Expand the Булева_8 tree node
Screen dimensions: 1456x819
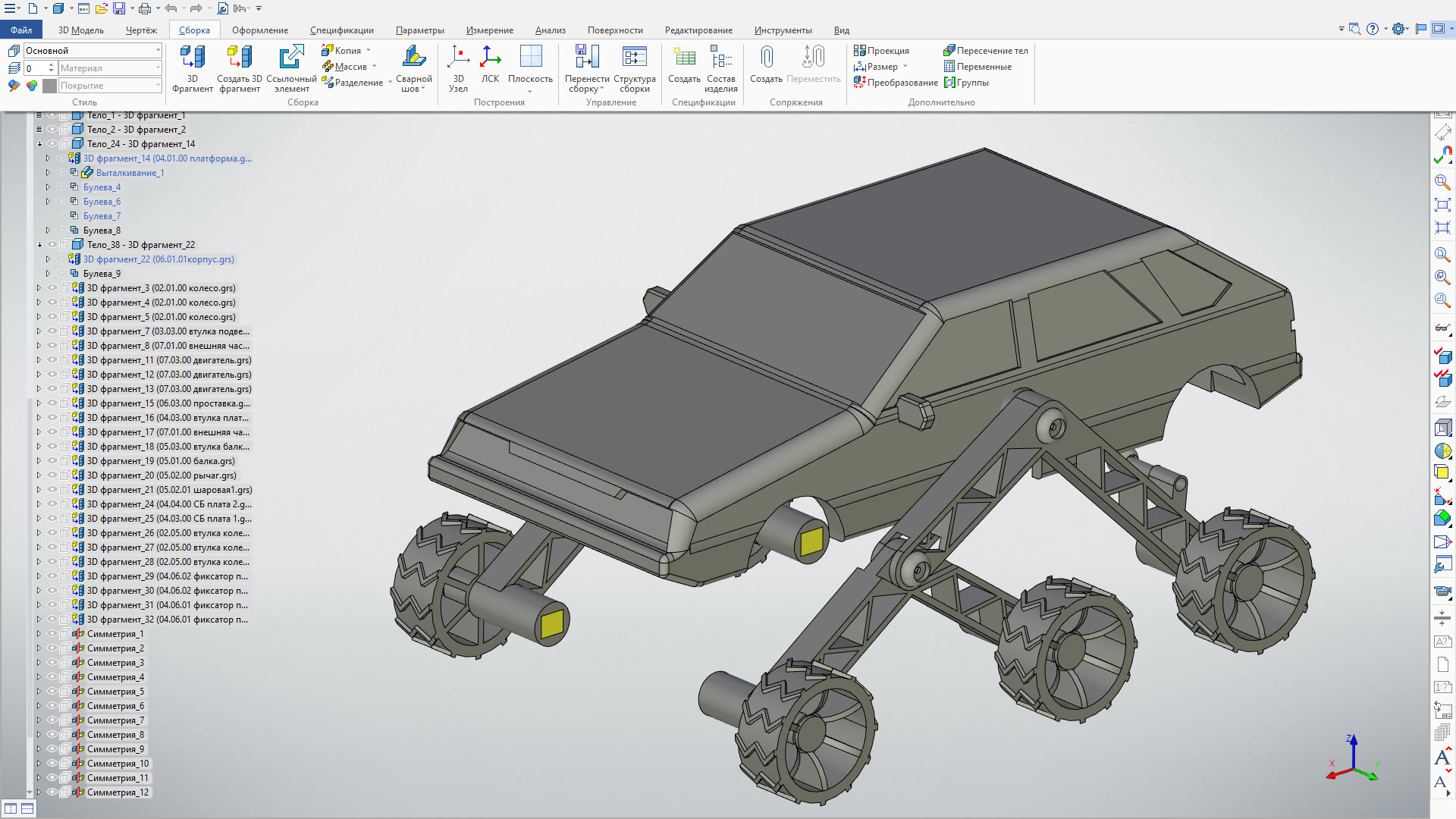tap(48, 231)
